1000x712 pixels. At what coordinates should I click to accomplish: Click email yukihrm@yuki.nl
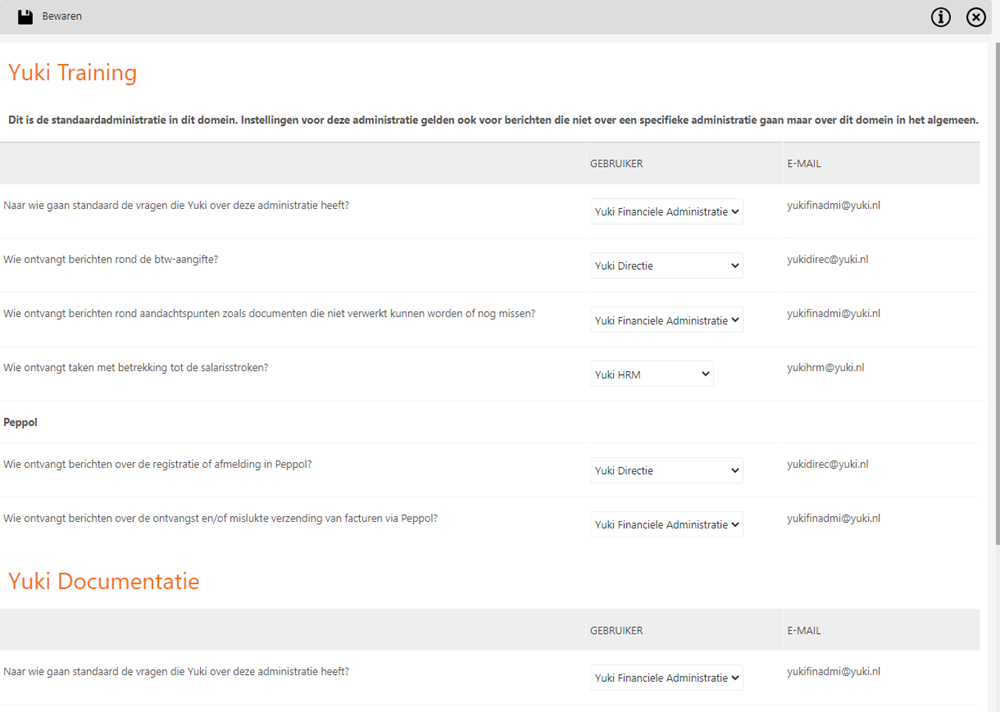pyautogui.click(x=825, y=367)
